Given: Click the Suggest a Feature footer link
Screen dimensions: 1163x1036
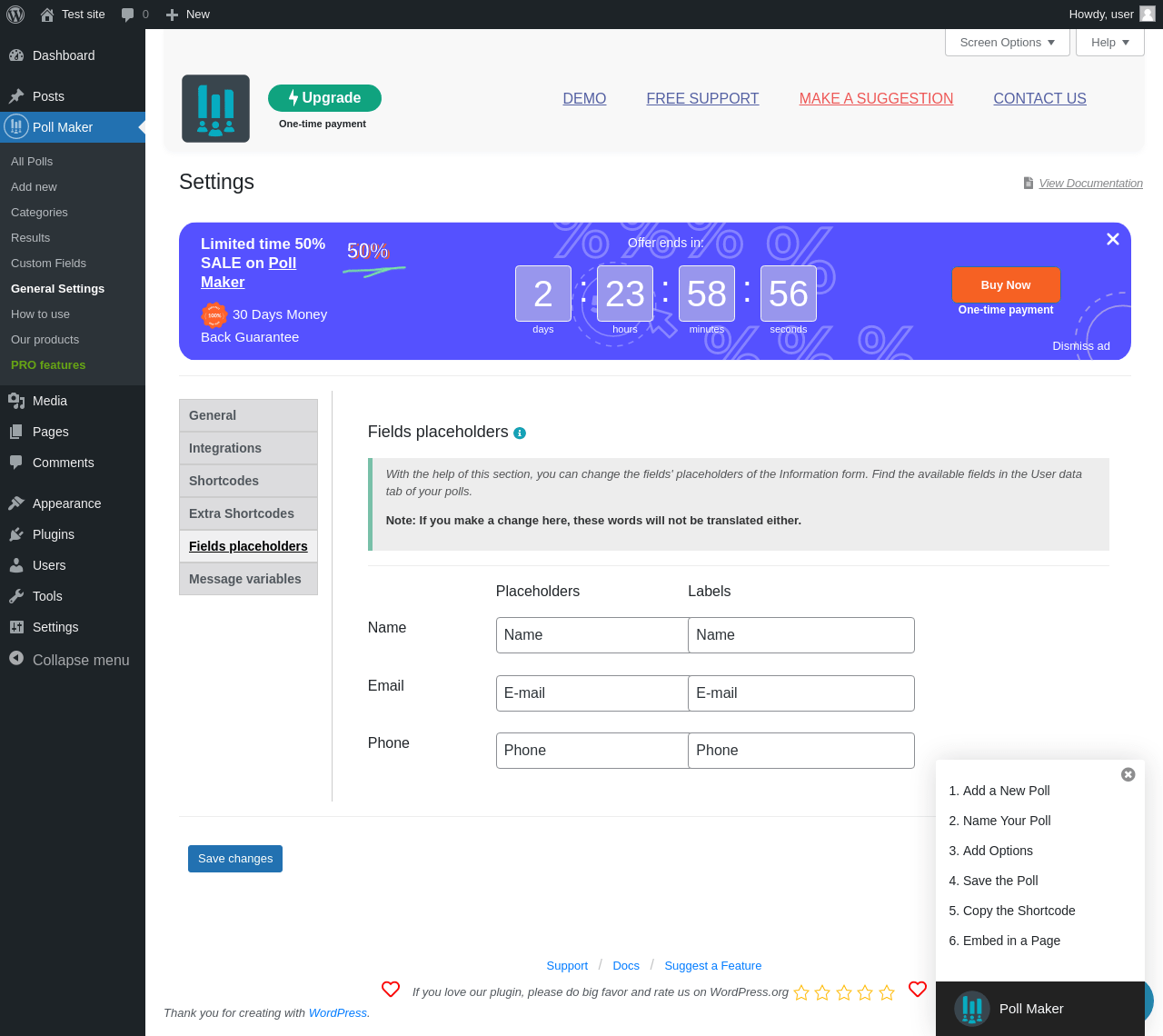Looking at the screenshot, I should tap(713, 966).
